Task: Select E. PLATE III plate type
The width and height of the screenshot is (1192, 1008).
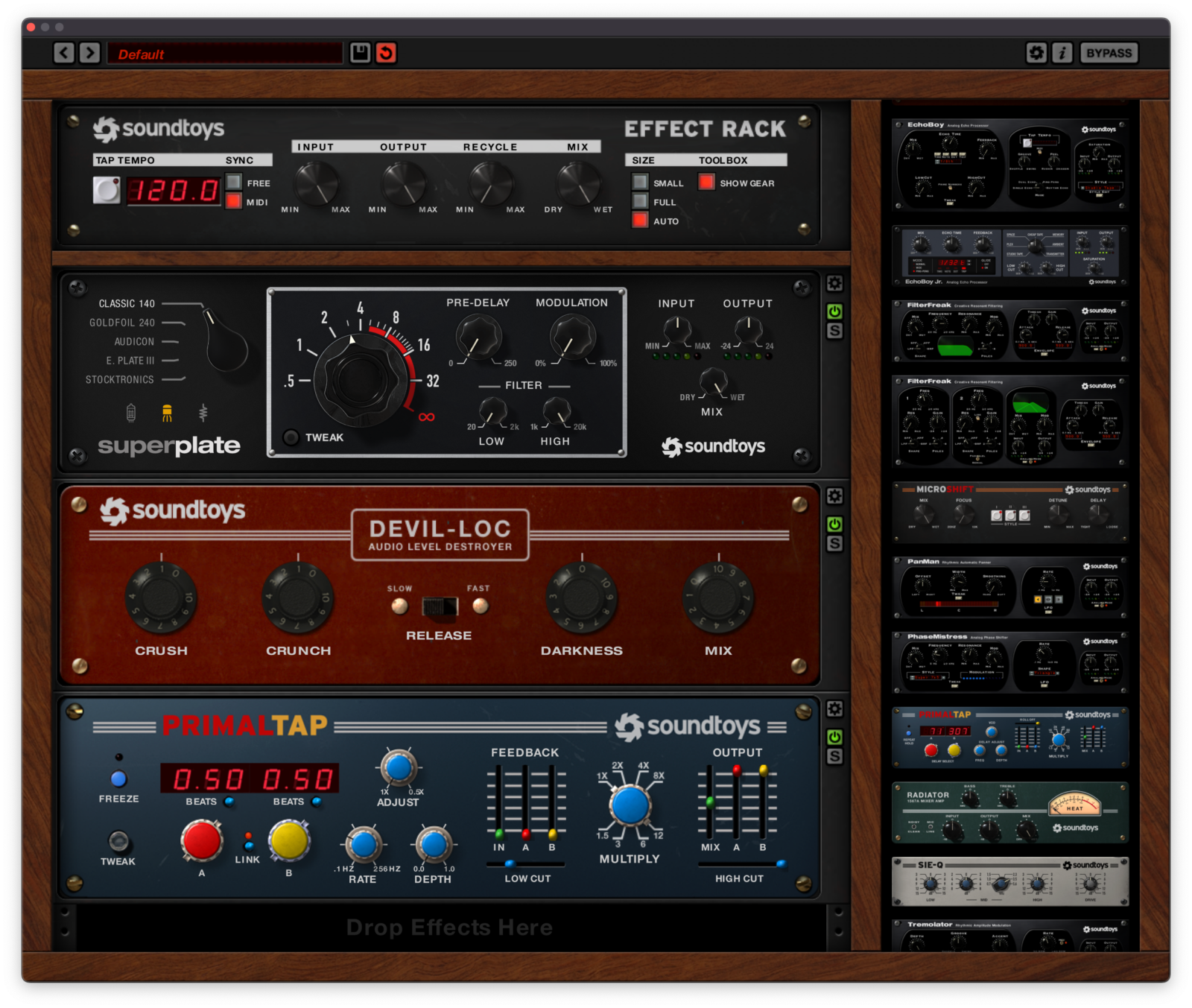Action: pos(130,361)
